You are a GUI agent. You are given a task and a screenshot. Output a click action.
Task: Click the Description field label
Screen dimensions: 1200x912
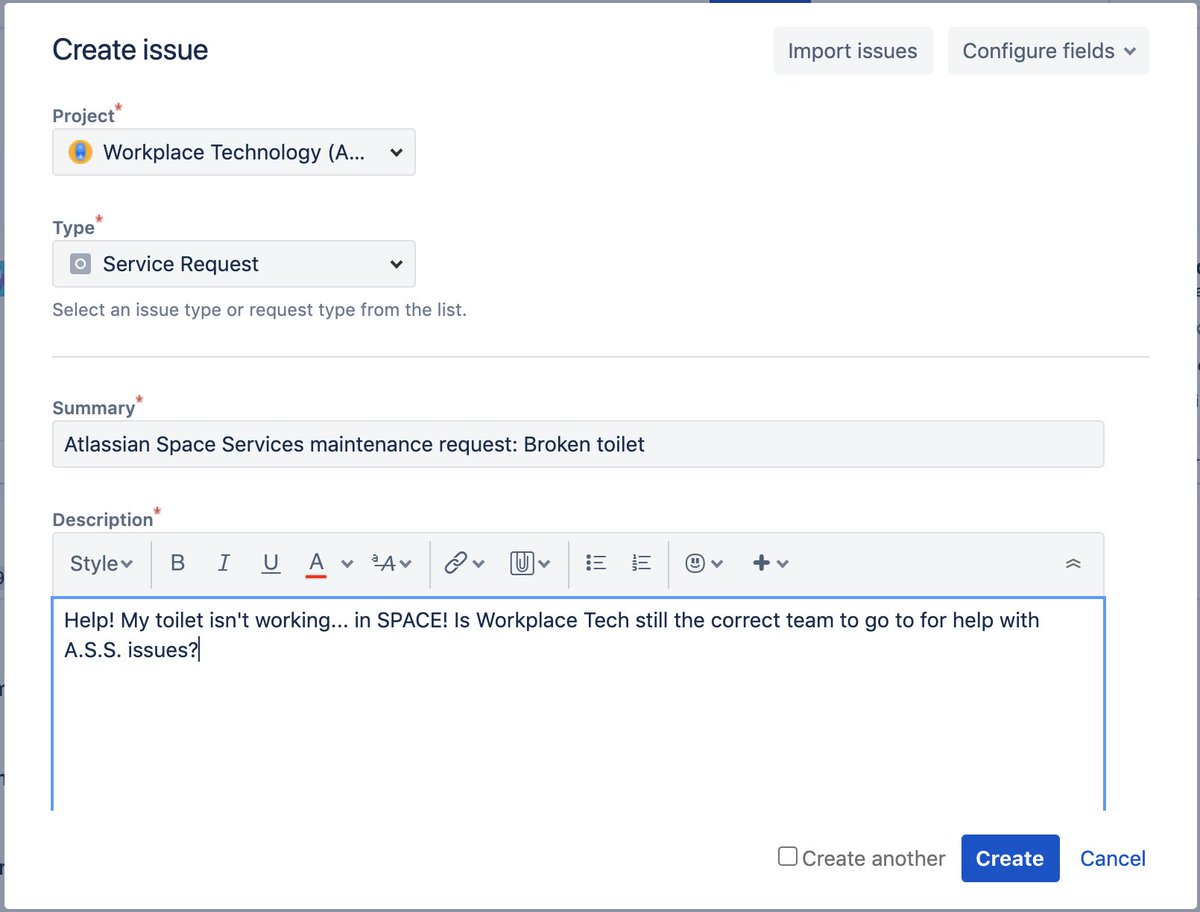point(102,520)
